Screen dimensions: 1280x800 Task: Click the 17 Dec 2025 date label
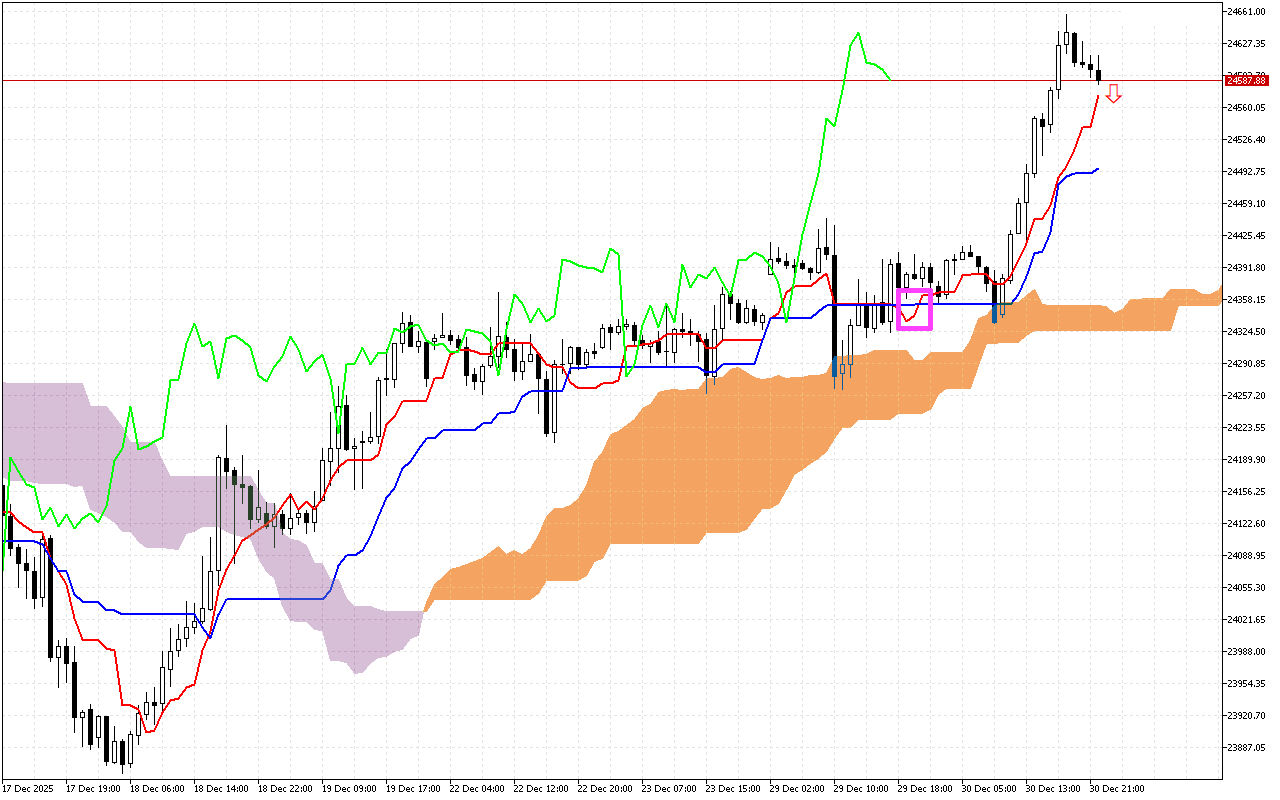click(28, 789)
